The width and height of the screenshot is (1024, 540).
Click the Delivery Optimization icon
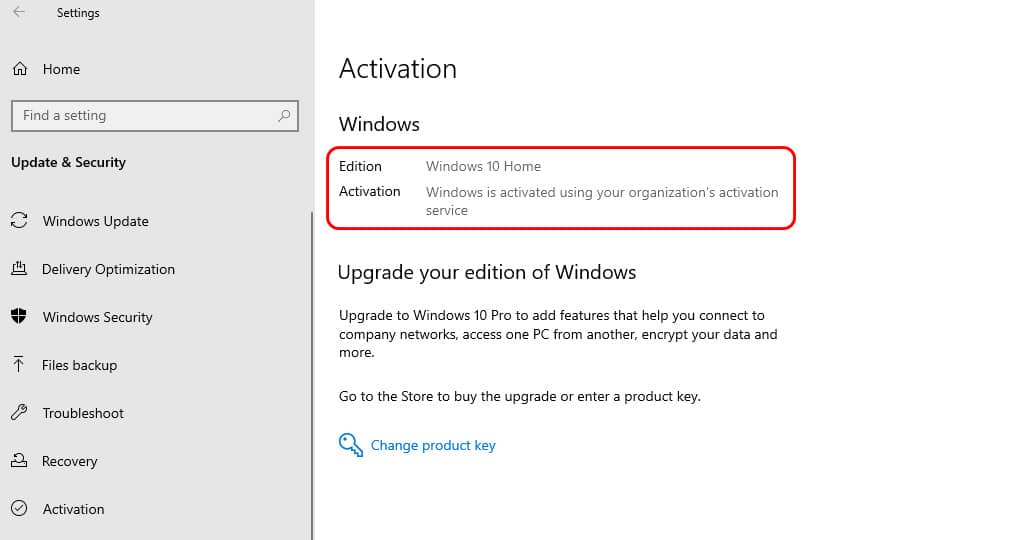pyautogui.click(x=20, y=268)
